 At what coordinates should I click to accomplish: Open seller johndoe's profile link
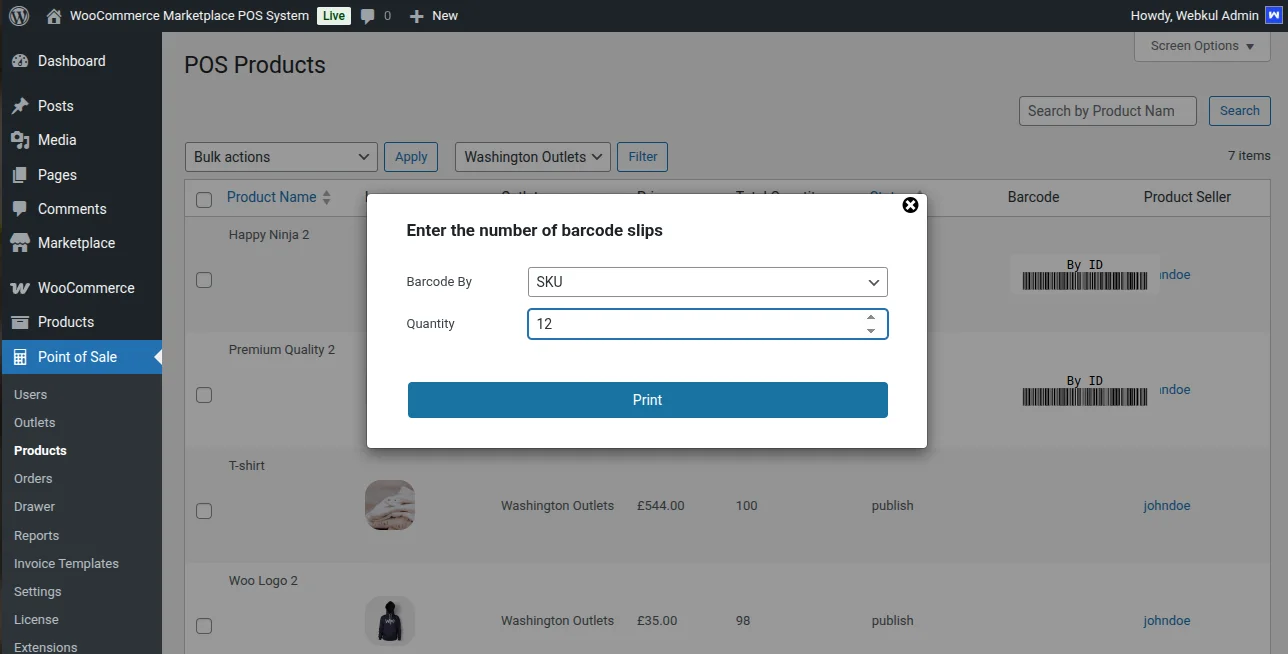pyautogui.click(x=1166, y=505)
